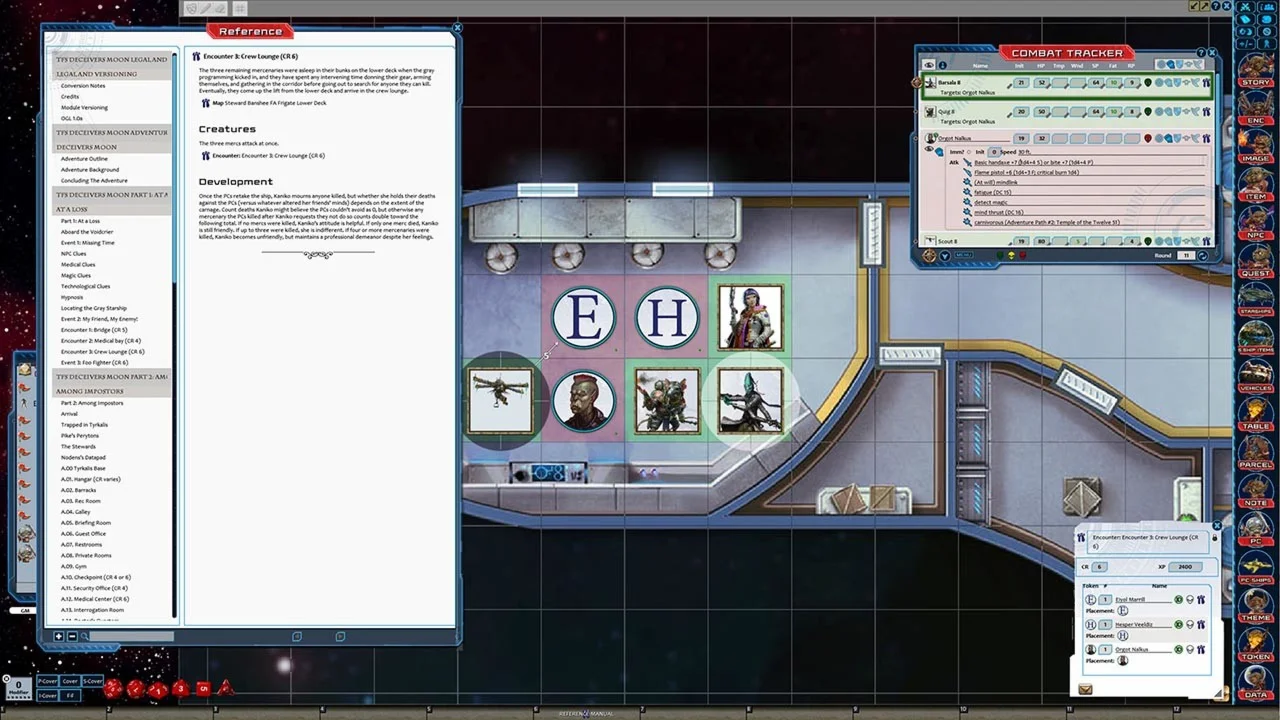Screen dimensions: 1280x720
Task: Collapse the Deceivers Moon Part 1 section
Action: pyautogui.click(x=111, y=195)
